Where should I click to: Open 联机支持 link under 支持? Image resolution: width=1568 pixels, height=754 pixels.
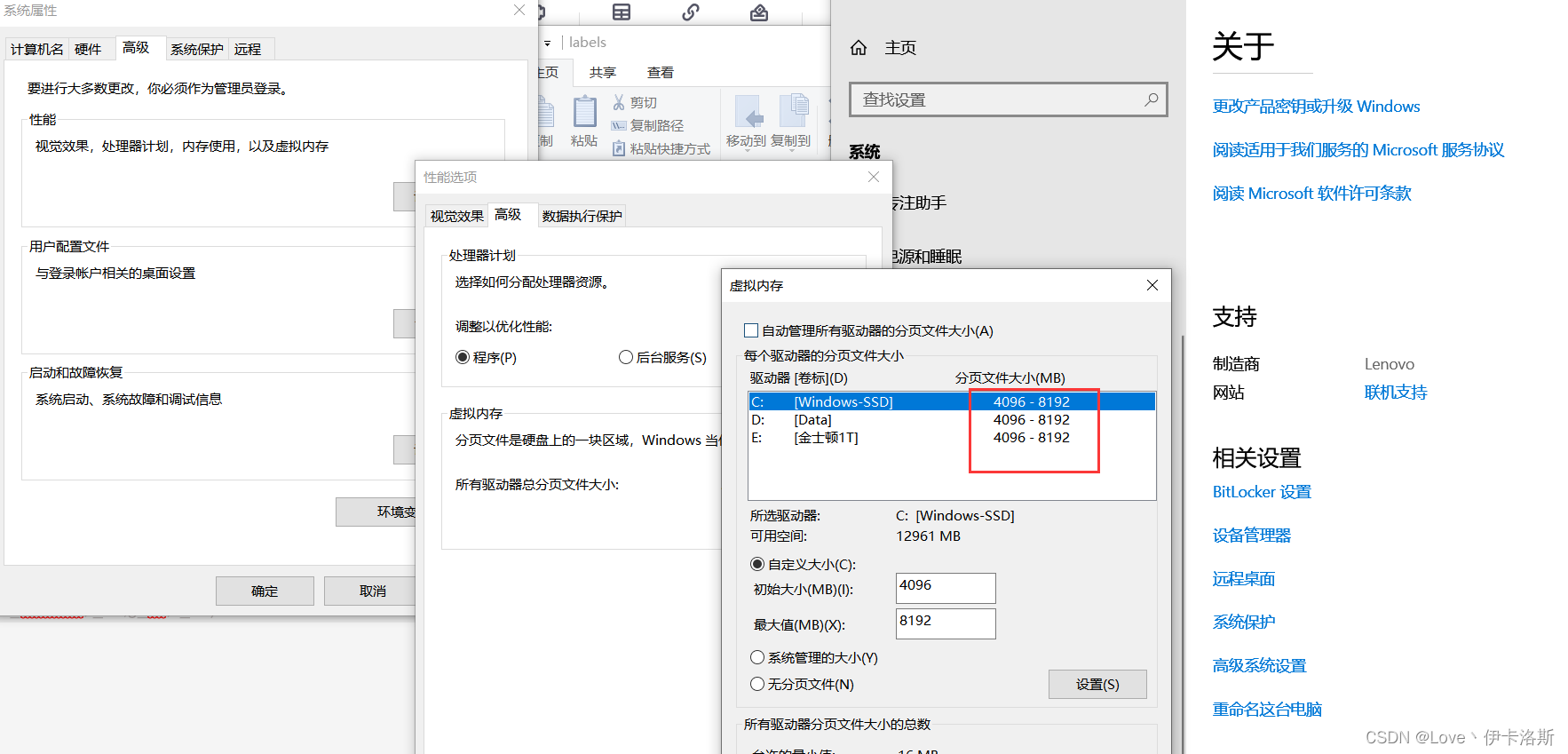[x=1396, y=393]
